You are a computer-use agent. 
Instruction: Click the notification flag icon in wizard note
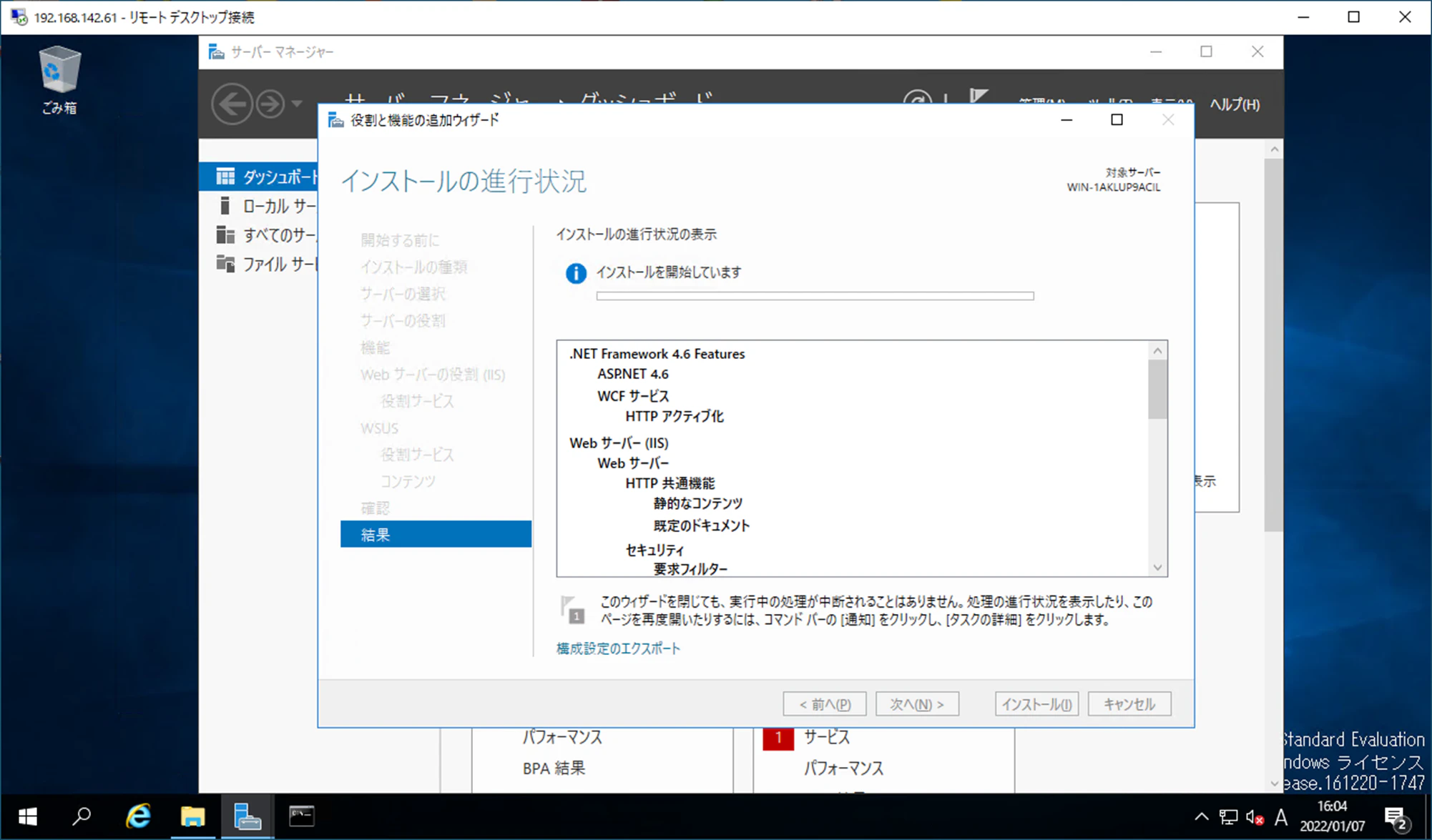point(572,610)
